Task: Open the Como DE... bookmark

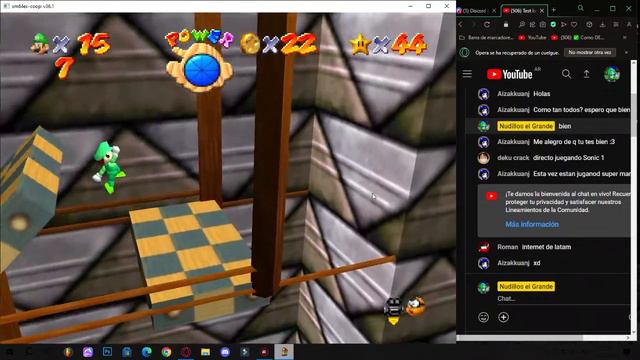Action: (589, 38)
